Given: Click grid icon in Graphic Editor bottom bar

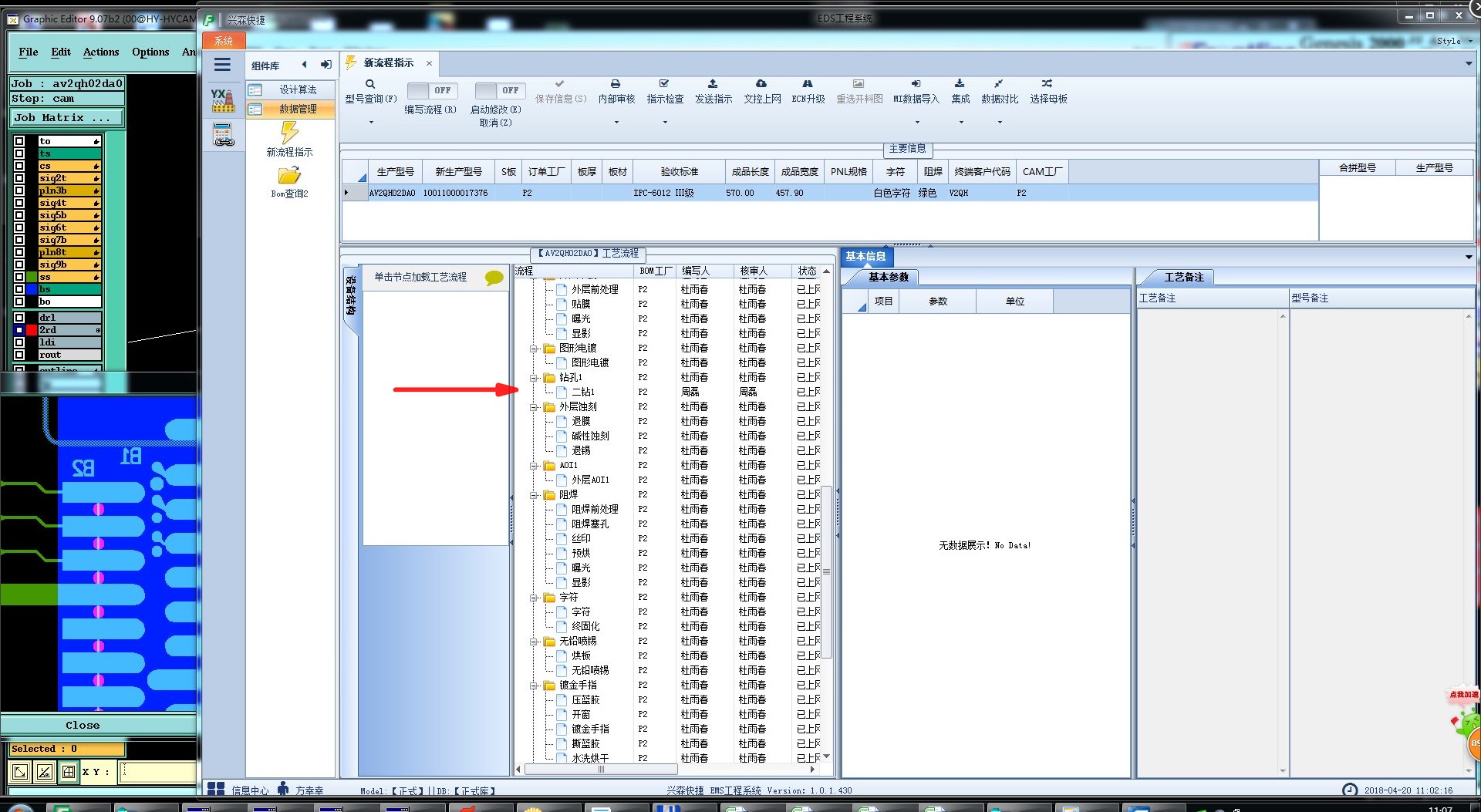Looking at the screenshot, I should pos(69,771).
